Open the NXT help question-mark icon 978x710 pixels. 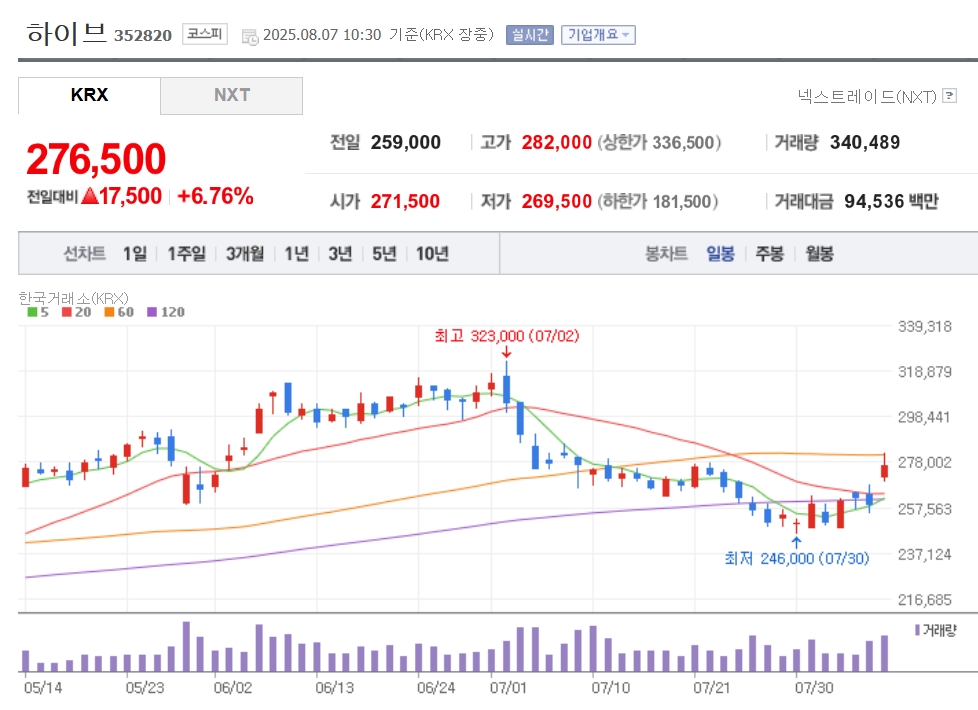click(x=949, y=95)
